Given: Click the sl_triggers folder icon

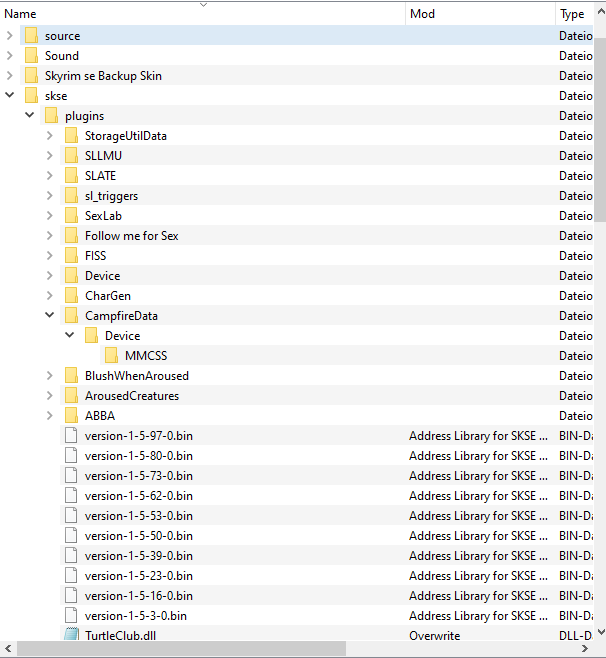Looking at the screenshot, I should [71, 196].
